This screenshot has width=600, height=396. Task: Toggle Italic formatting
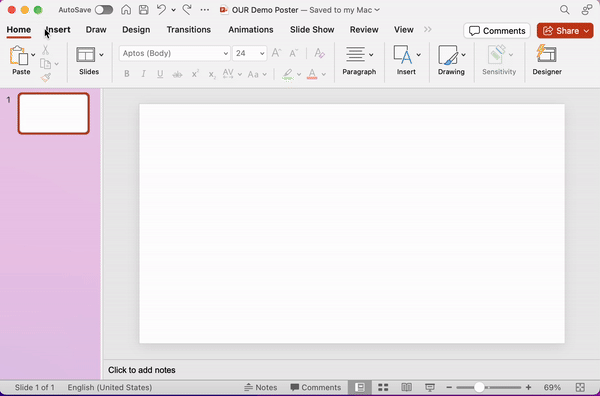(x=143, y=74)
